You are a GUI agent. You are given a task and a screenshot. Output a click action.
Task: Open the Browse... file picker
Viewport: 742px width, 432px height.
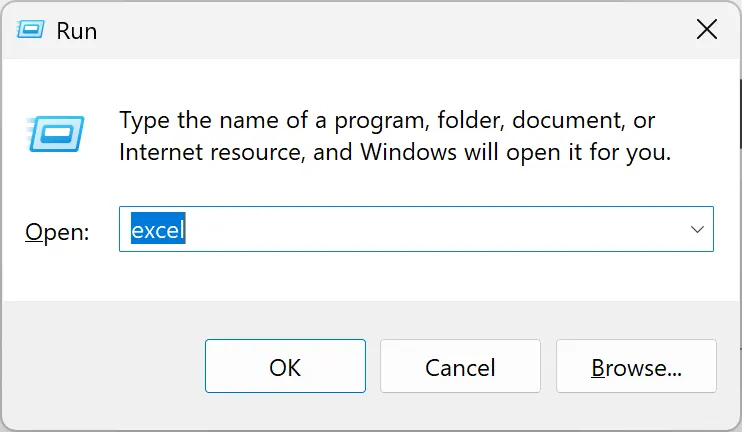point(636,366)
